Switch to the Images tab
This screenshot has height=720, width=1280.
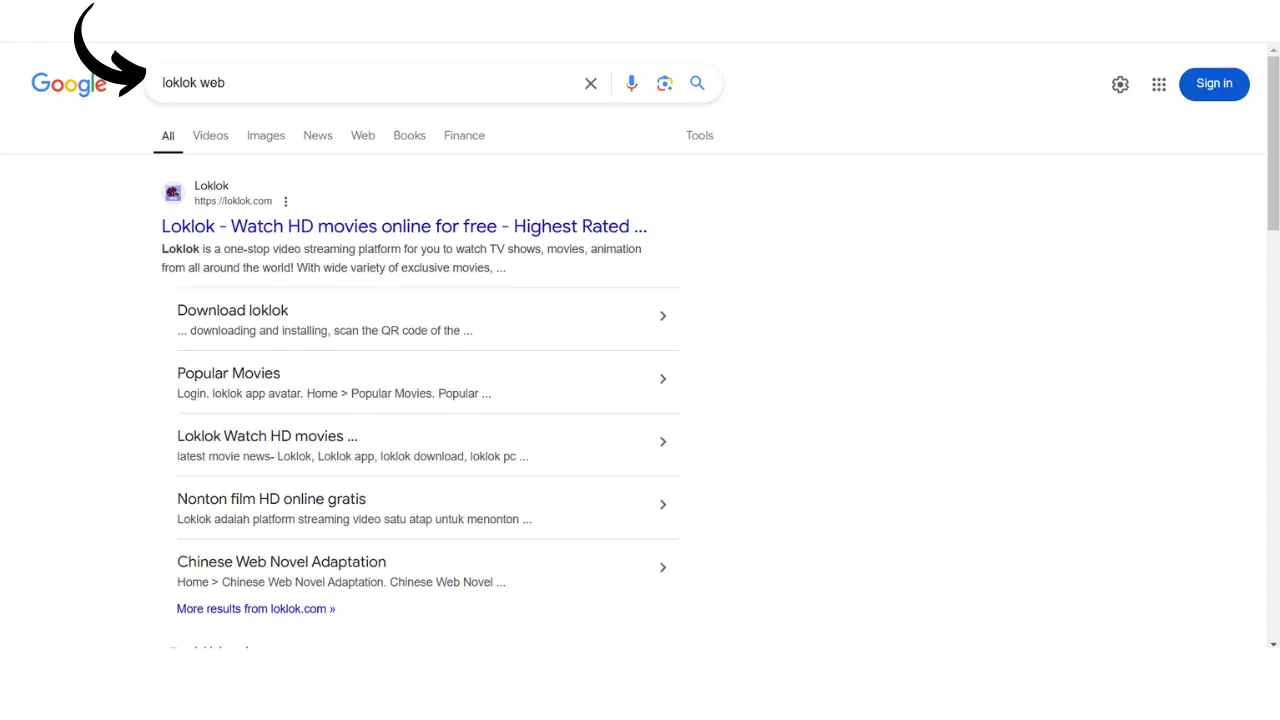(x=266, y=136)
